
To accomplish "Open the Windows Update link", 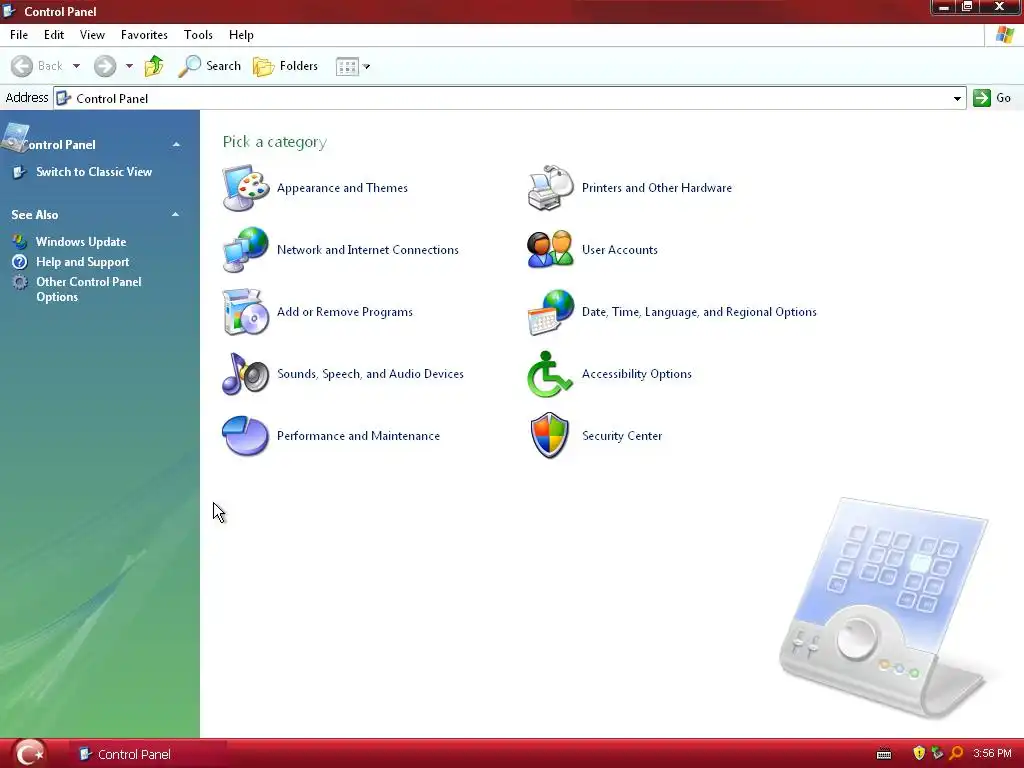I will (81, 242).
